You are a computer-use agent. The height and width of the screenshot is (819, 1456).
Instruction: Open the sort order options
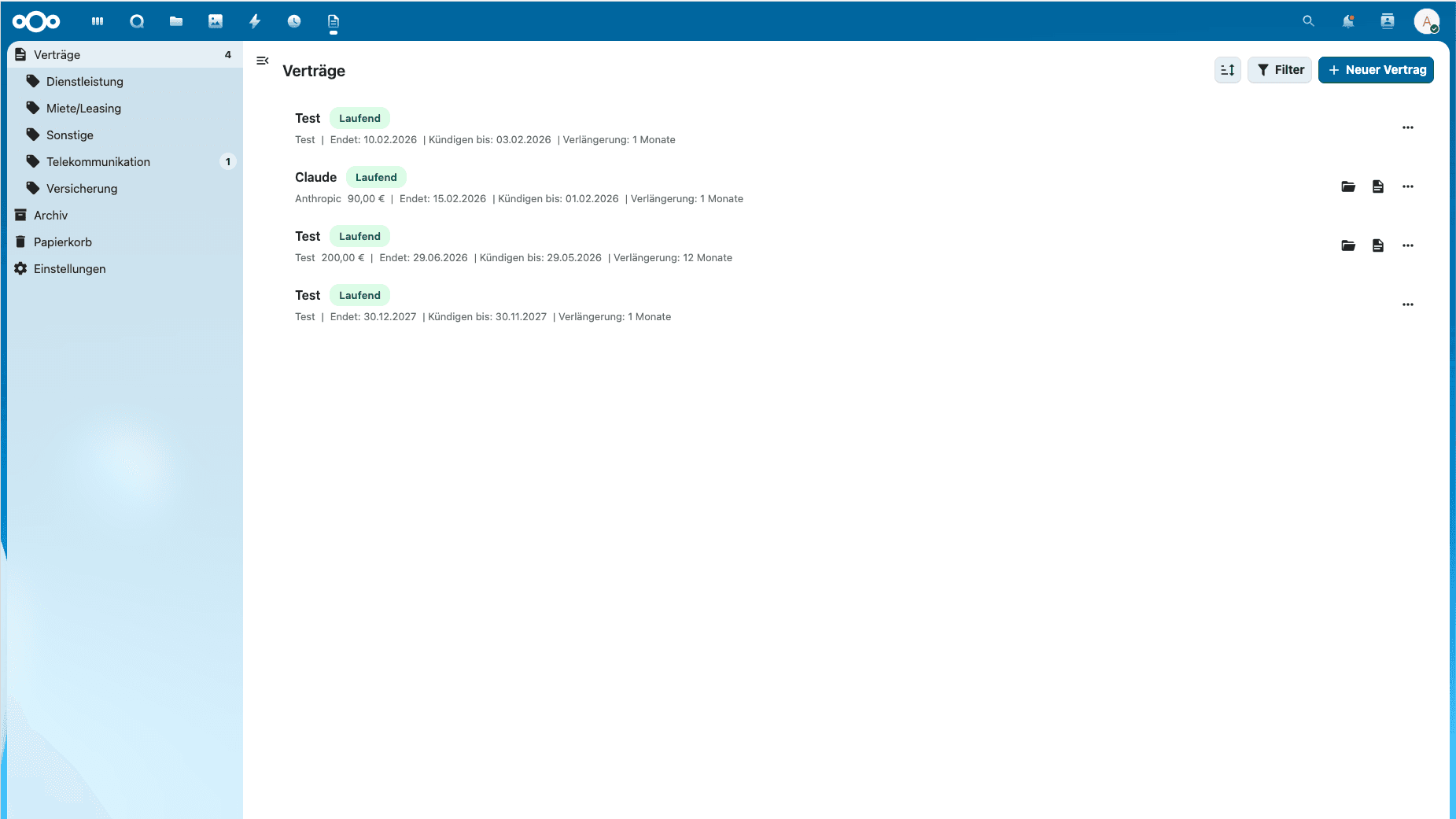pos(1227,70)
